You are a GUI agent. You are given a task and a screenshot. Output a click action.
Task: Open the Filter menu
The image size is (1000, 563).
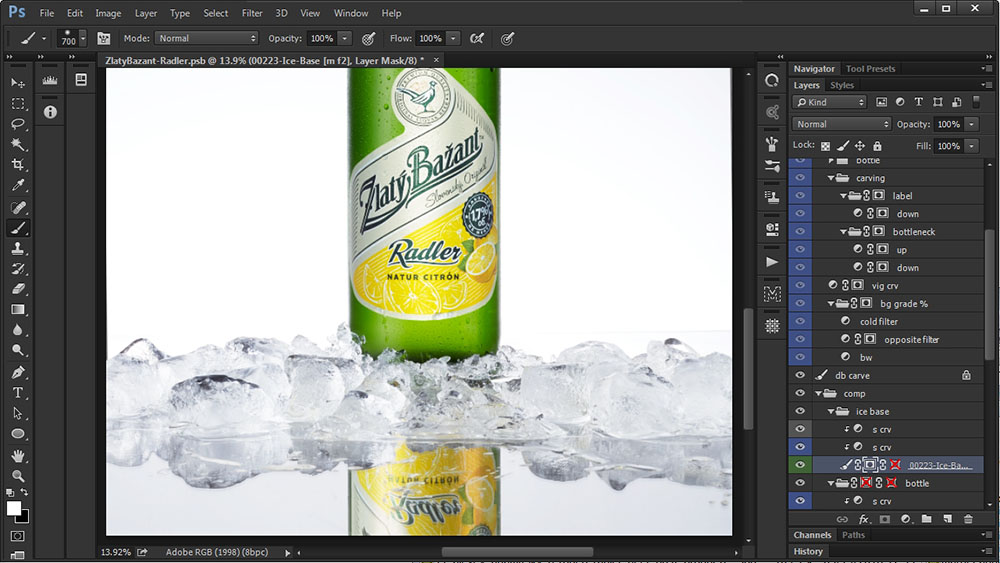coord(252,13)
